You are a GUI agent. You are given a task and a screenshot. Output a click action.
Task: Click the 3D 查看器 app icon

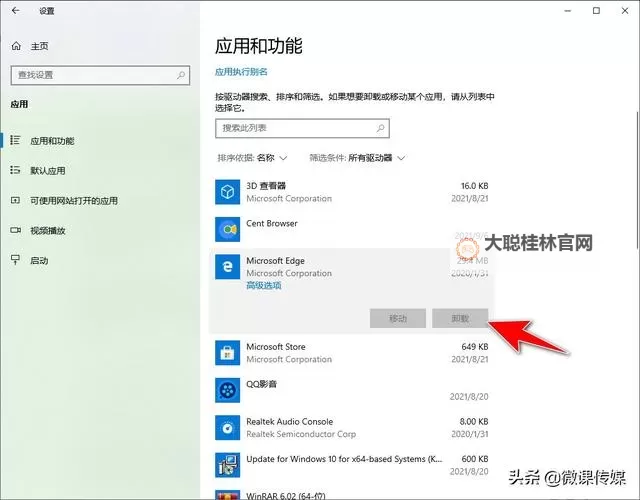click(227, 192)
